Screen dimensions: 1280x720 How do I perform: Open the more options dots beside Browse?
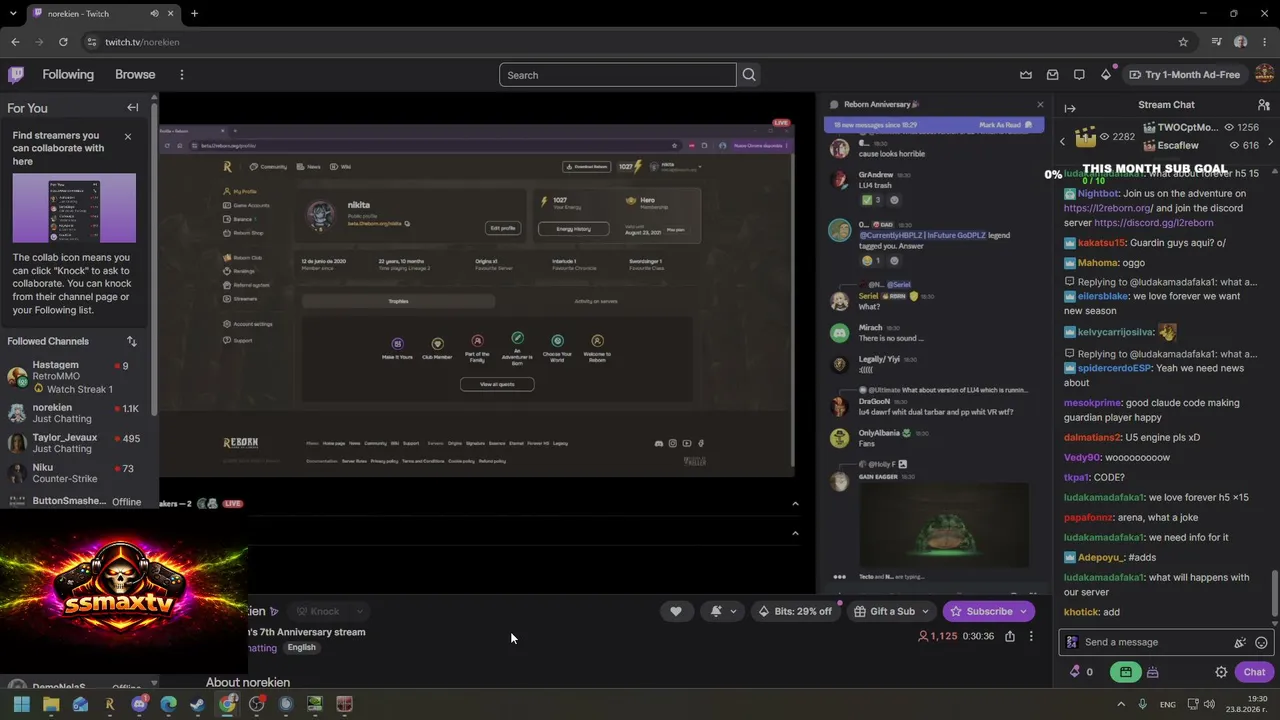(x=181, y=75)
